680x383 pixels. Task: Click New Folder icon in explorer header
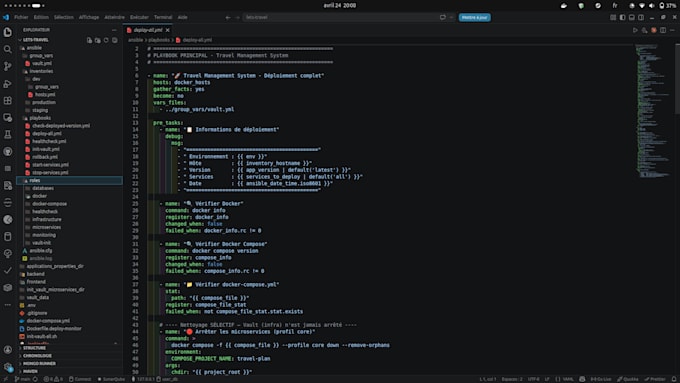98,40
